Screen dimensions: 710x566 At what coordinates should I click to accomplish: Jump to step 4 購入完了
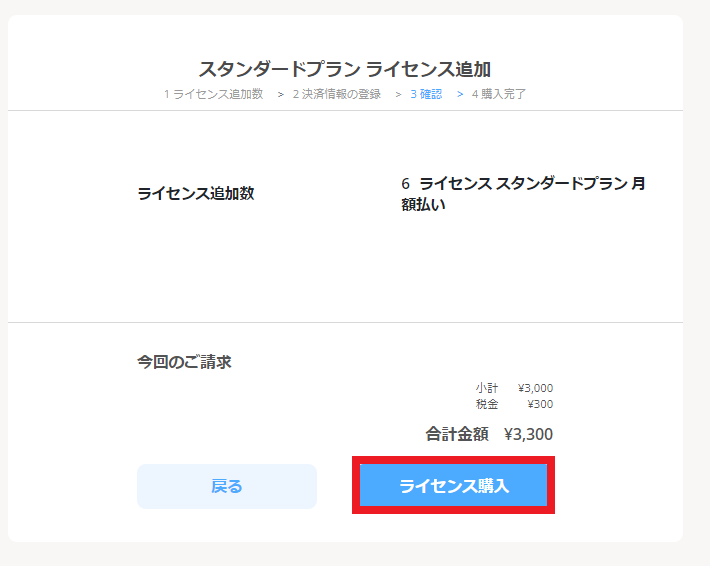pyautogui.click(x=499, y=94)
